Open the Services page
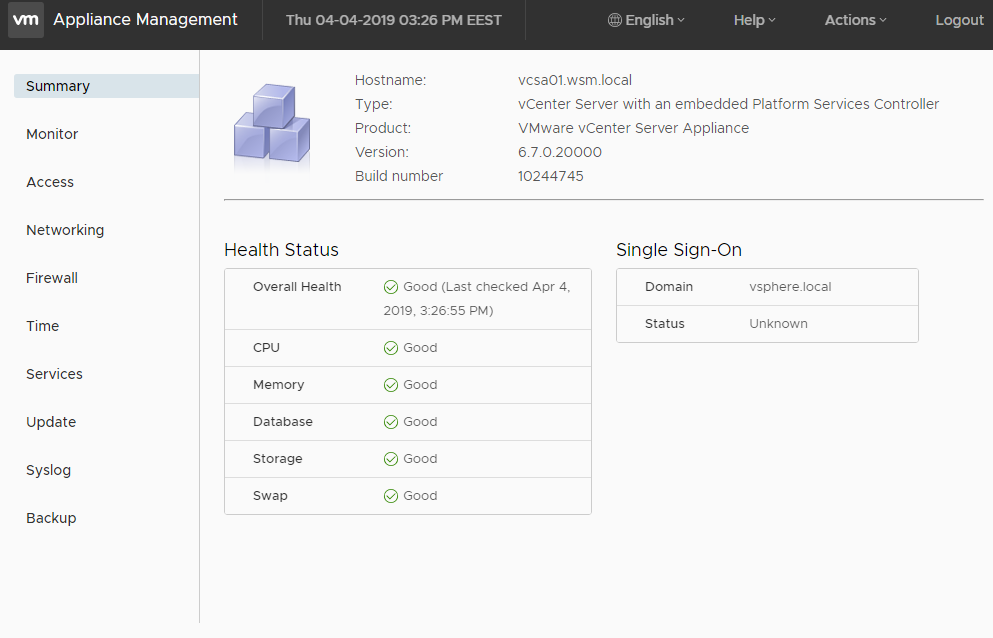993x638 pixels. click(x=54, y=374)
